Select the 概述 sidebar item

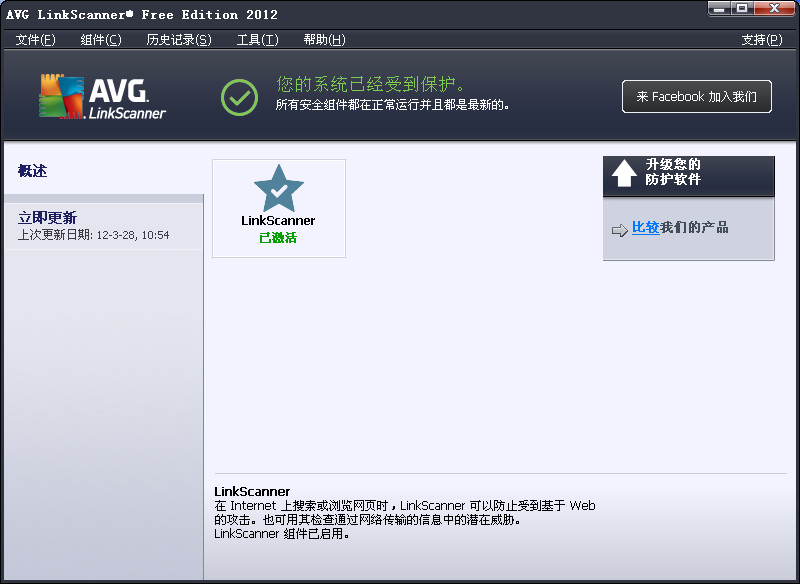tap(33, 171)
